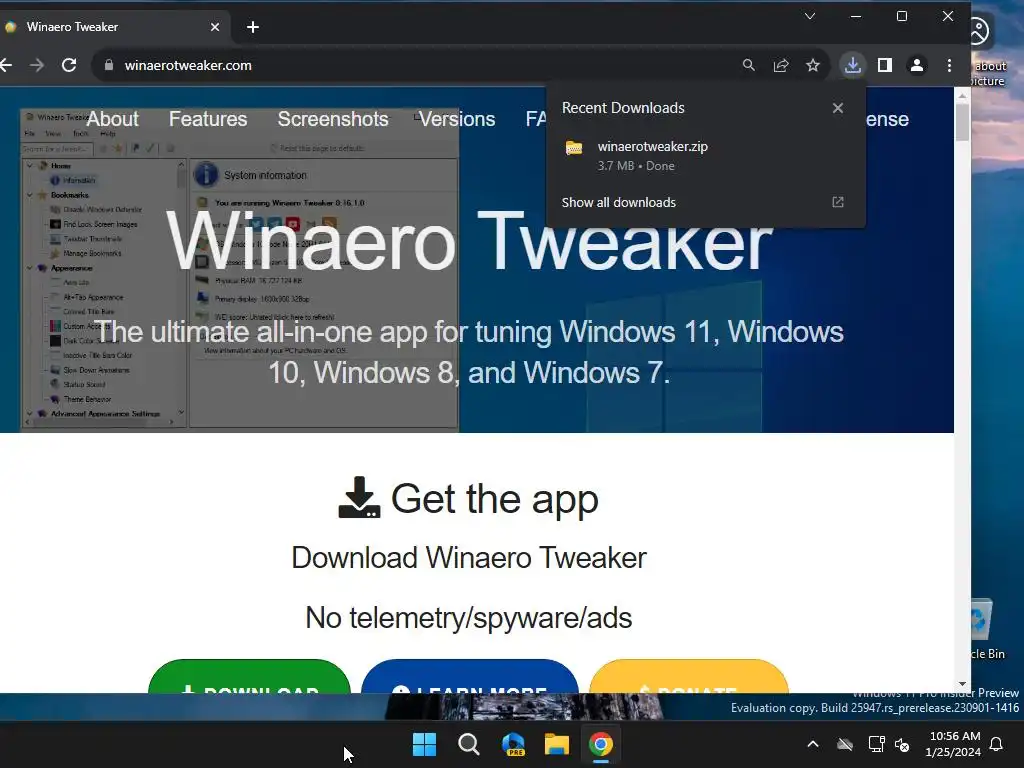
Task: Click the Download Winaero Tweaker text
Action: click(469, 558)
